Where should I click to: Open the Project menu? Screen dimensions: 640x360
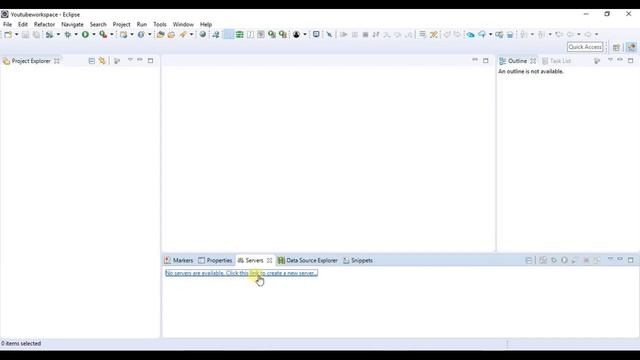tap(121, 24)
